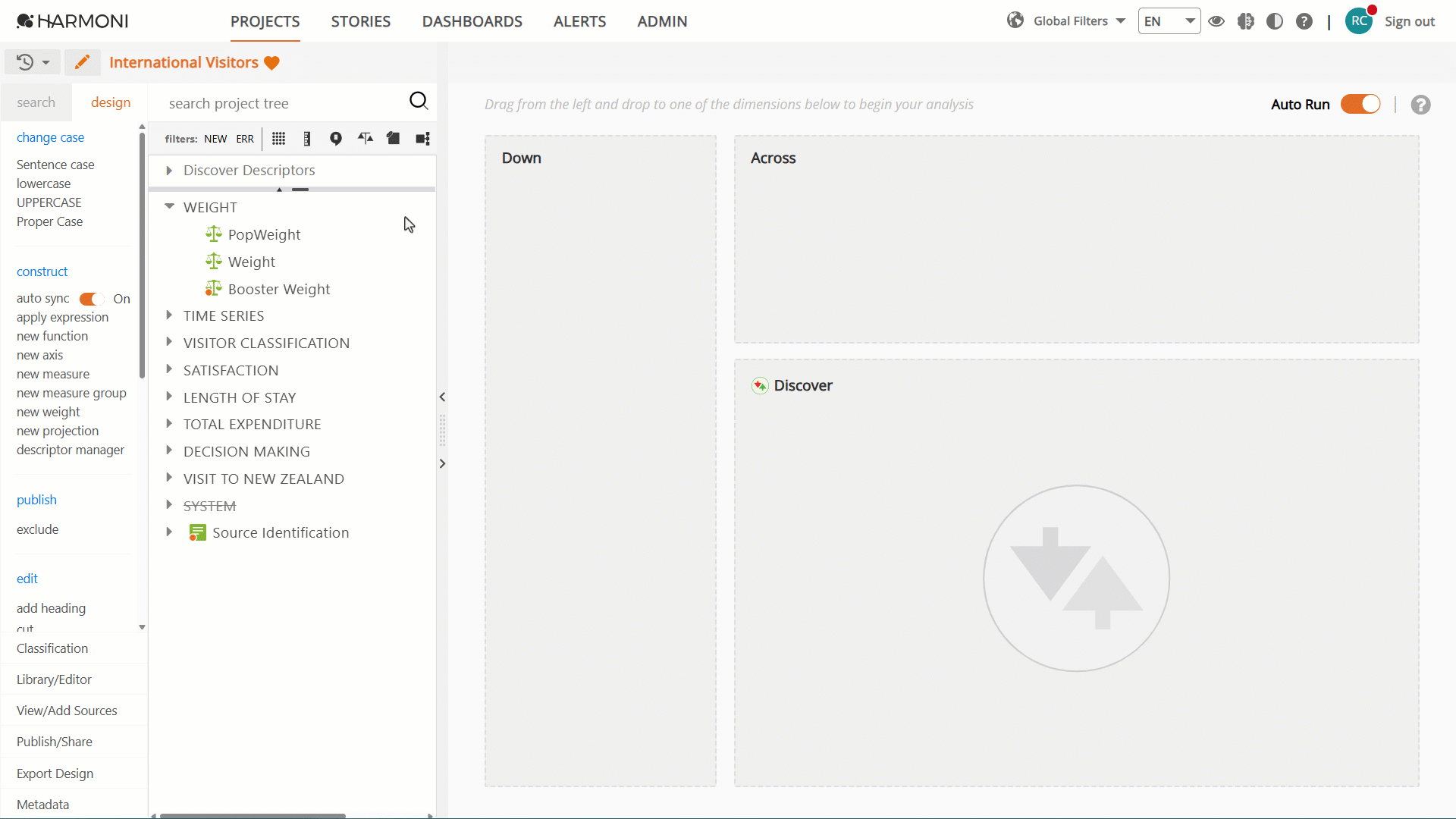Open the history dropdown arrow

45,62
